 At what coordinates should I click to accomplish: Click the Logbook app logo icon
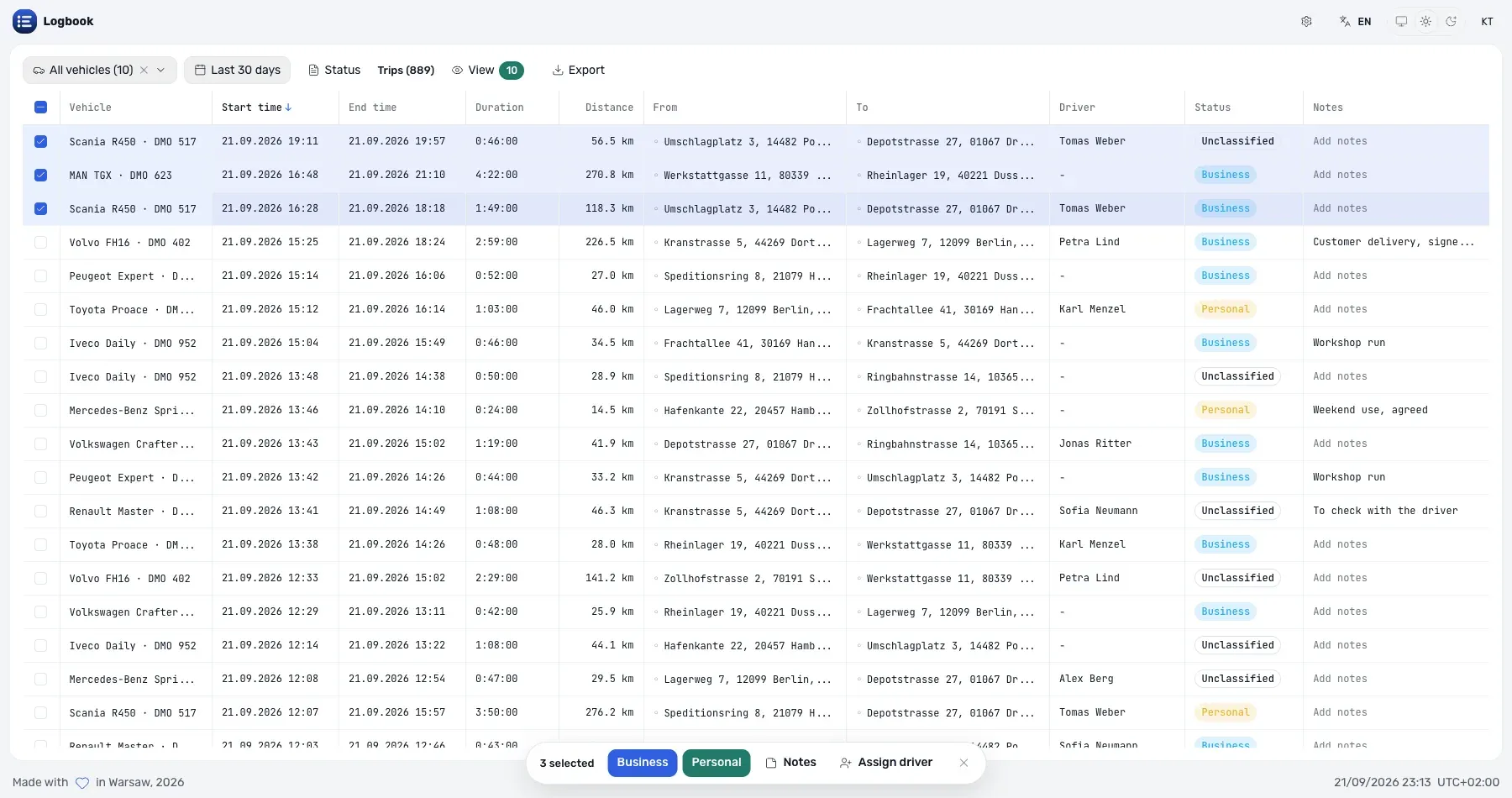coord(24,21)
